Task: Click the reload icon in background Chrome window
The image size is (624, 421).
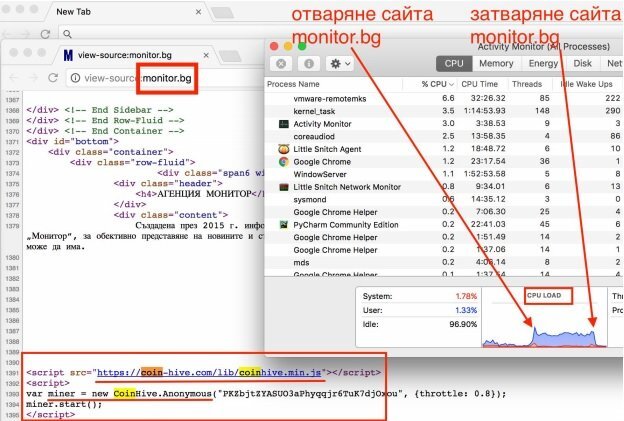Action: click(x=45, y=34)
